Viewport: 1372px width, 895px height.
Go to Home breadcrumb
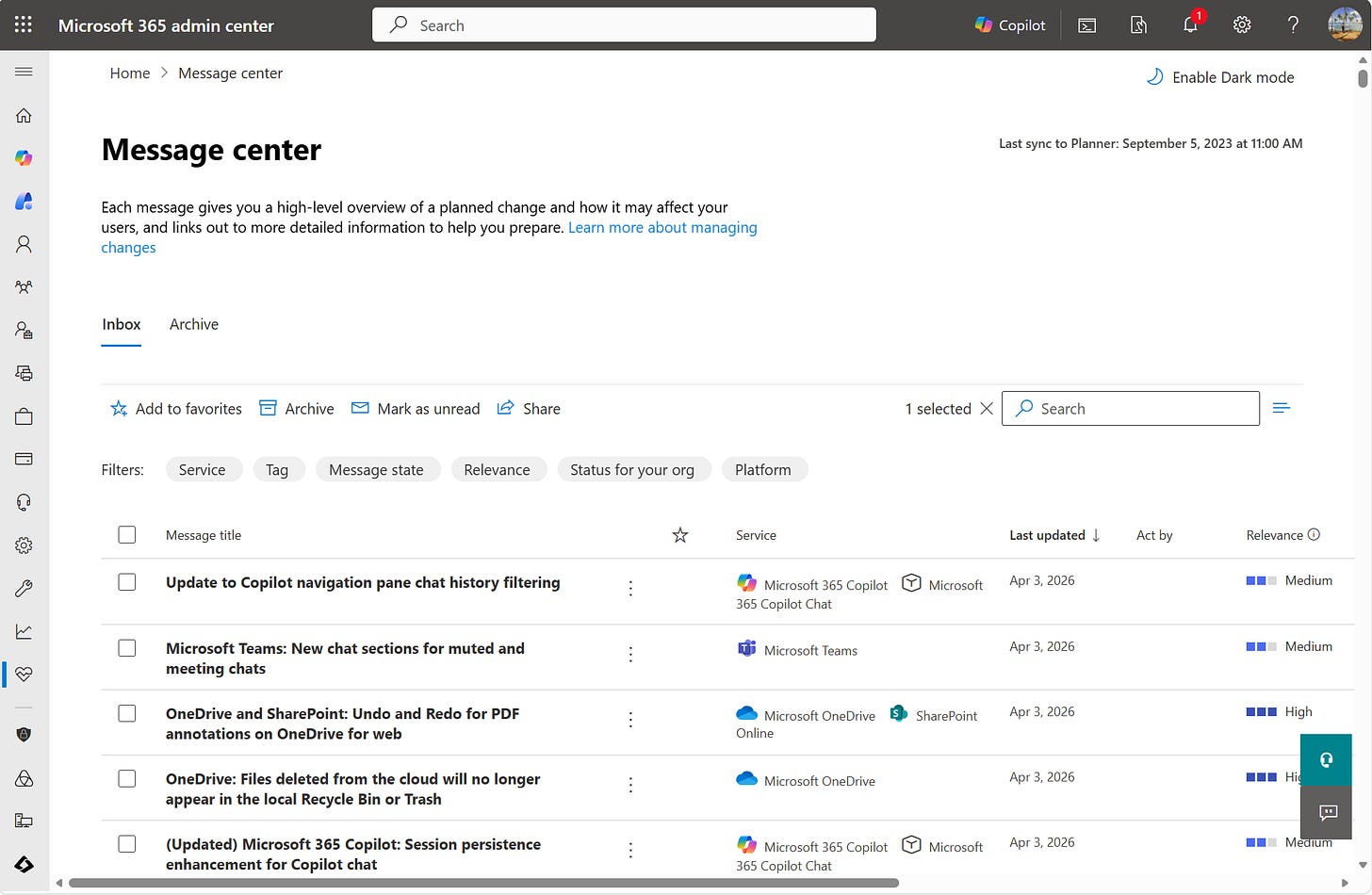130,73
